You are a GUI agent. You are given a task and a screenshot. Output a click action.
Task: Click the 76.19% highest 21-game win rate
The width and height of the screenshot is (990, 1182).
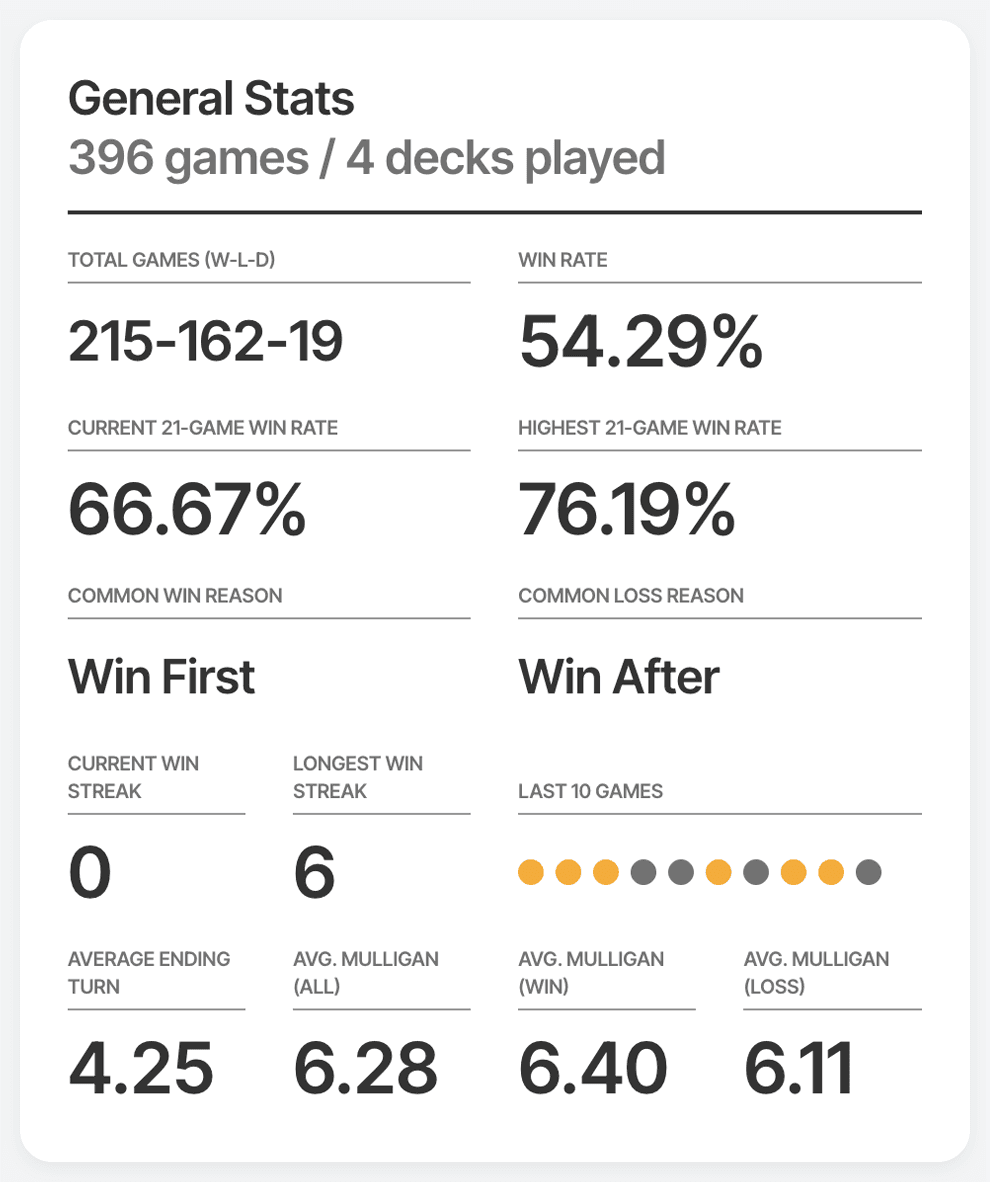[627, 509]
